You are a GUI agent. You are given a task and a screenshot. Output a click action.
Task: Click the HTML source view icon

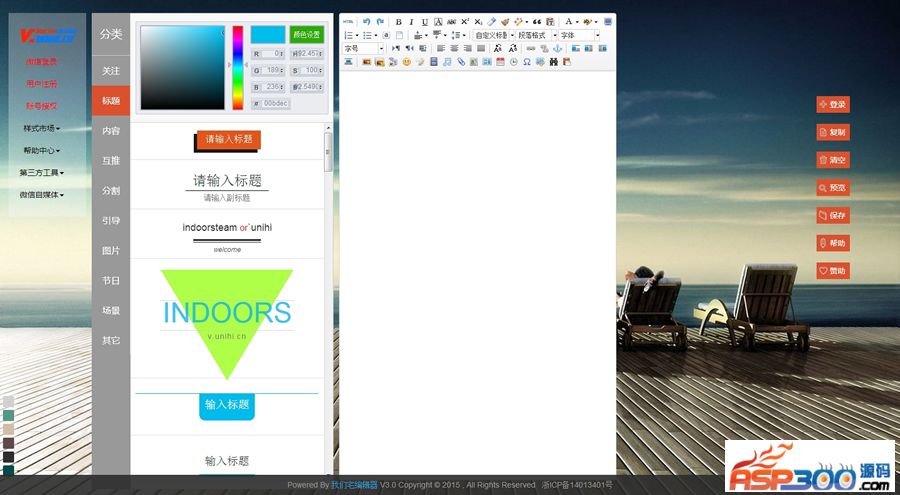tap(348, 22)
